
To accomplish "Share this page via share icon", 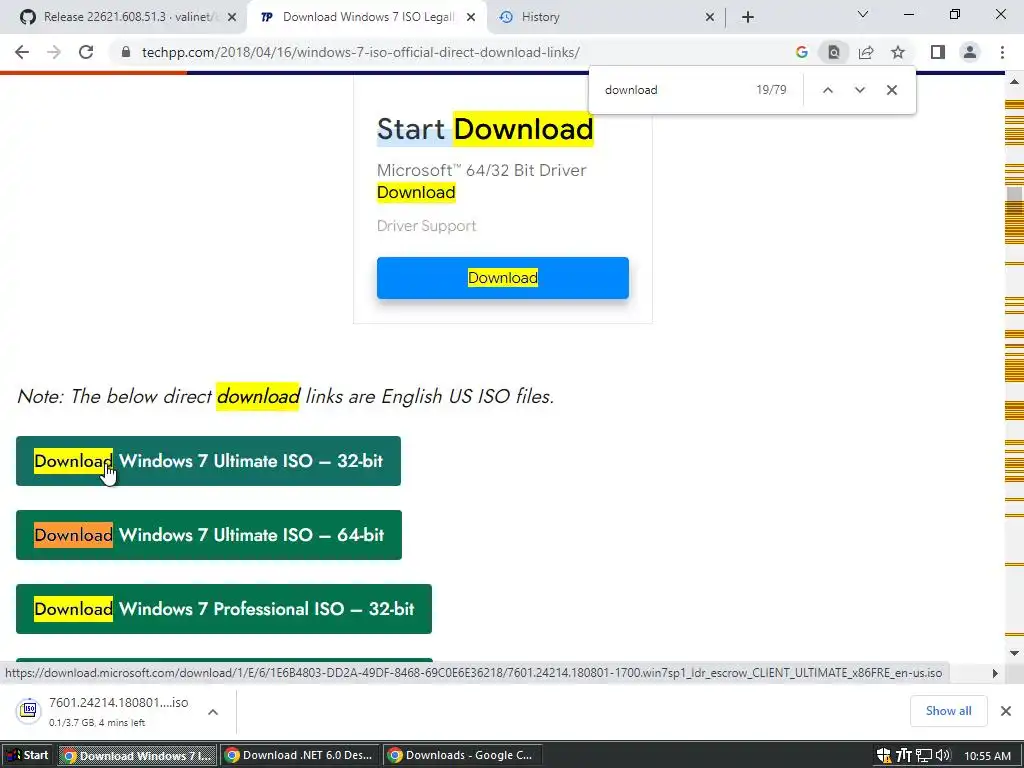I will coord(866,52).
